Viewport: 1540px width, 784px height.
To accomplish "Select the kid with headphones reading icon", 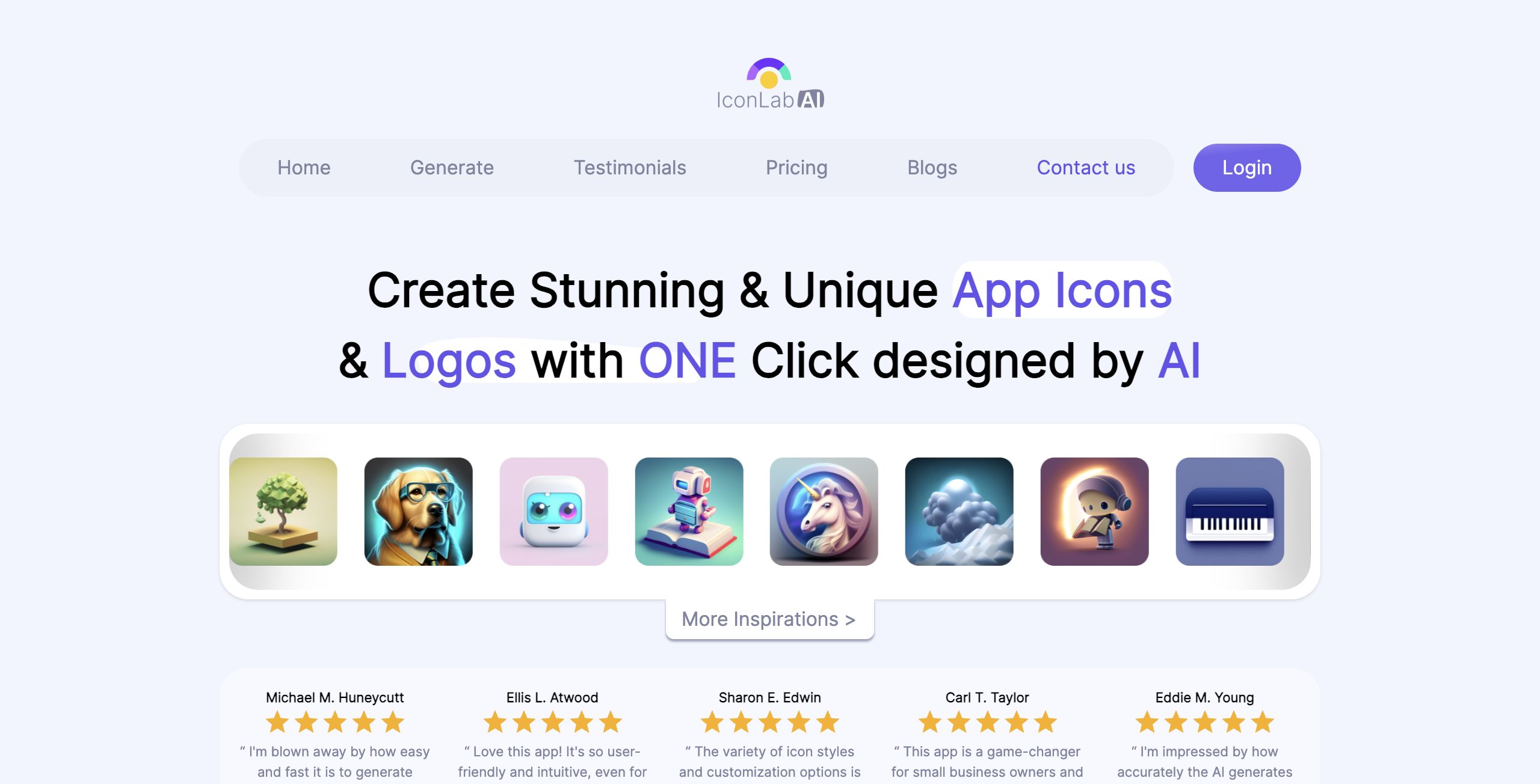I will [1095, 512].
